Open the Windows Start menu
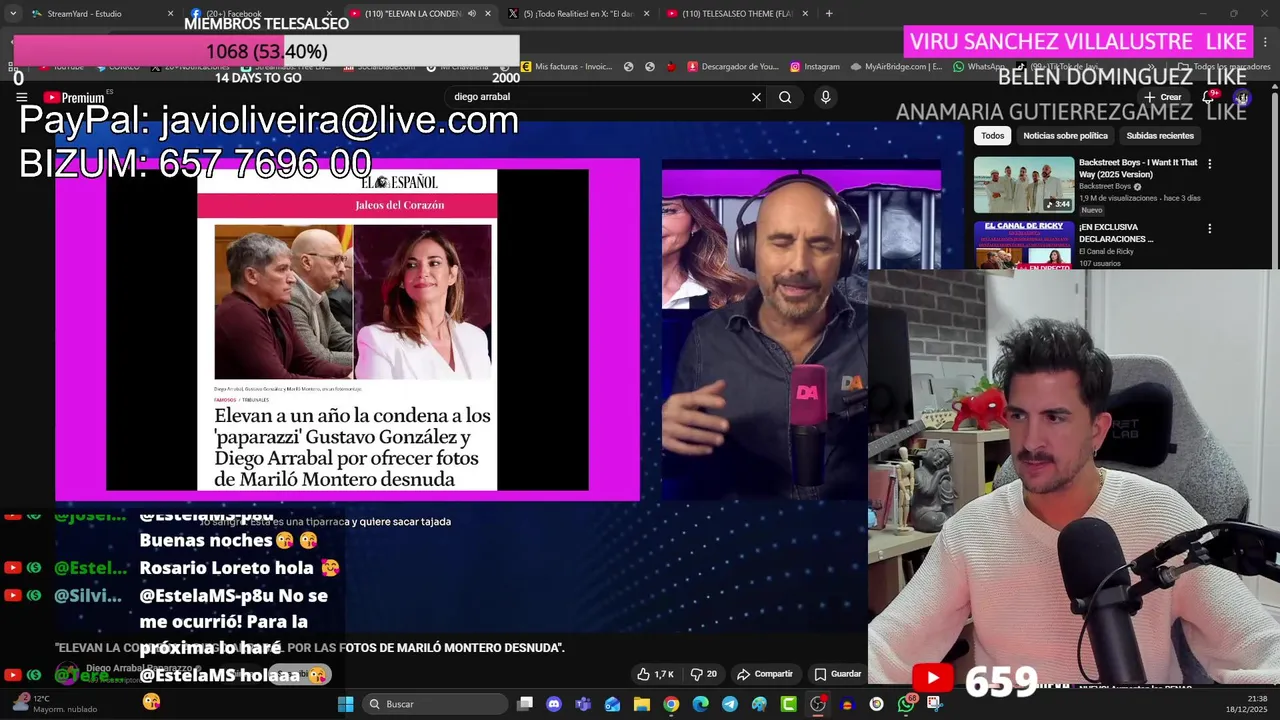This screenshot has width=1280, height=720. [x=345, y=704]
